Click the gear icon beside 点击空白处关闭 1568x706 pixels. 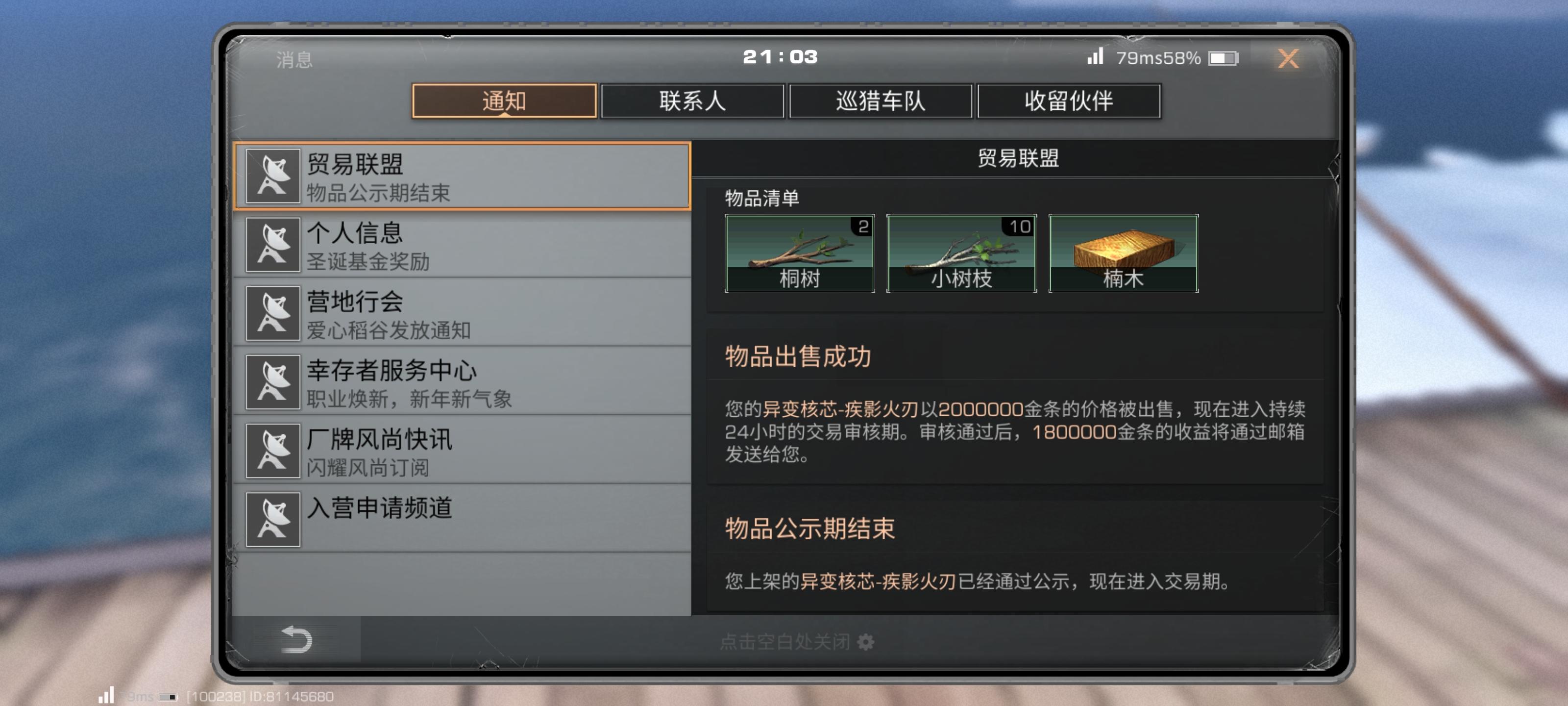[865, 641]
